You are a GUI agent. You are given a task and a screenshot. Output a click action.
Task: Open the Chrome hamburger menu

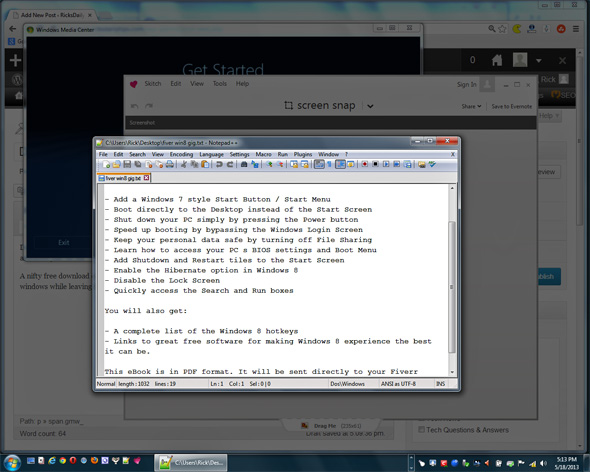[x=576, y=29]
